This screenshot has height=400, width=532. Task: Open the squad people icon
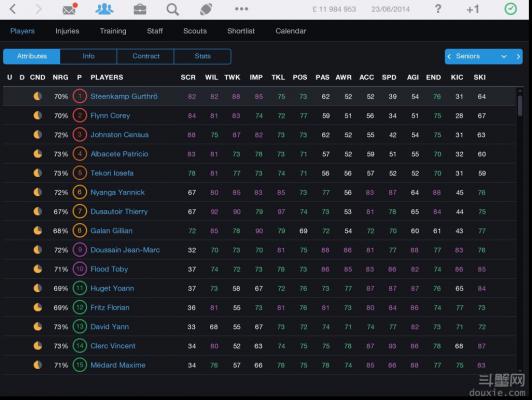(x=104, y=9)
